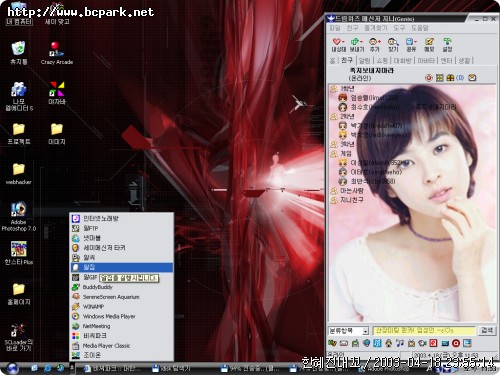This screenshot has height=375, width=500.
Task: Select the 홈페이지 folder on desktop
Action: (x=19, y=294)
